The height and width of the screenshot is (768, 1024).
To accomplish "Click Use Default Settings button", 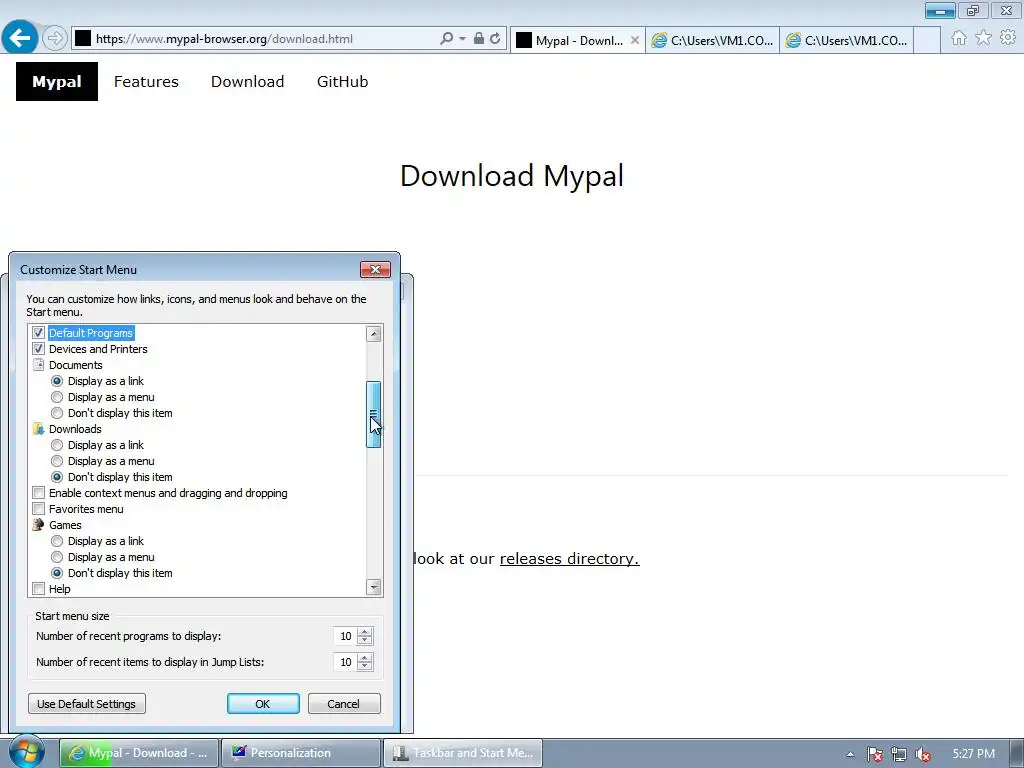I will [87, 704].
